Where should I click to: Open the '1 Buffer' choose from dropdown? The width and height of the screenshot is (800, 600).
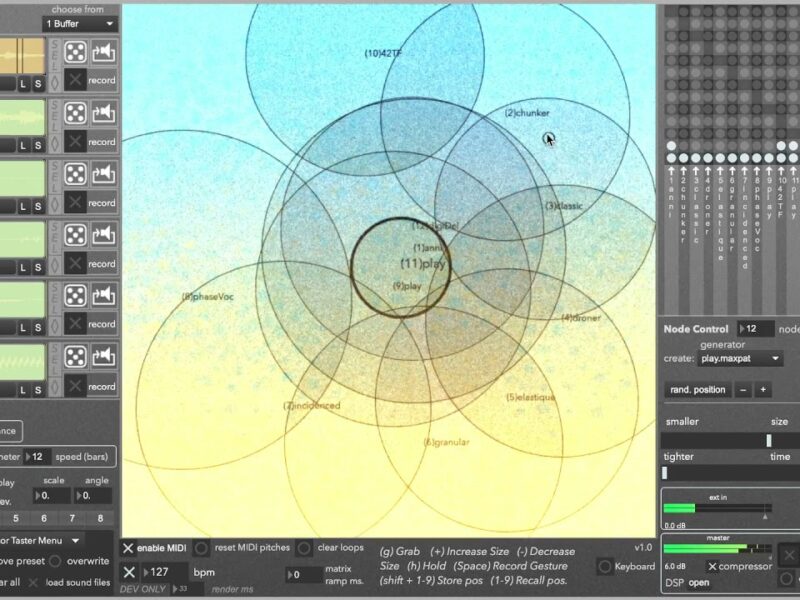[x=81, y=23]
